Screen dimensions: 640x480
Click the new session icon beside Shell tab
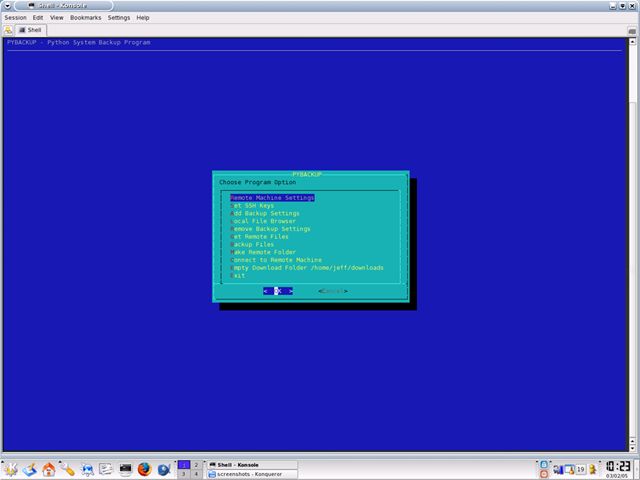point(8,30)
